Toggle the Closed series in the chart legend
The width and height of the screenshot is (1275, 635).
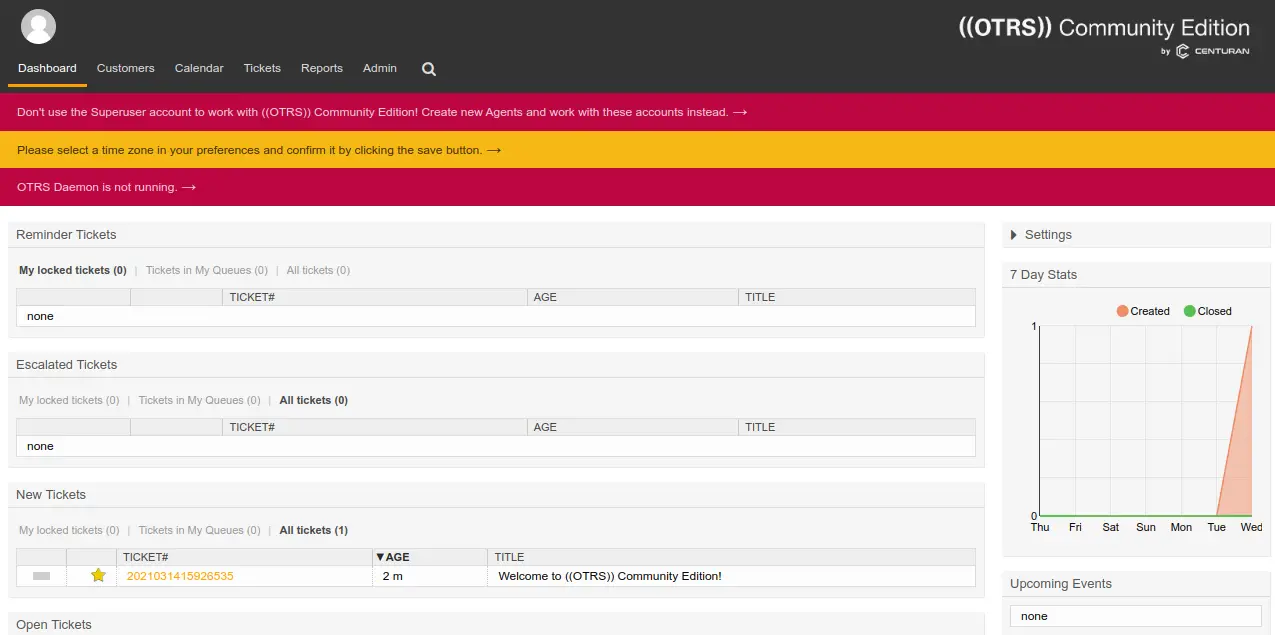(1208, 311)
